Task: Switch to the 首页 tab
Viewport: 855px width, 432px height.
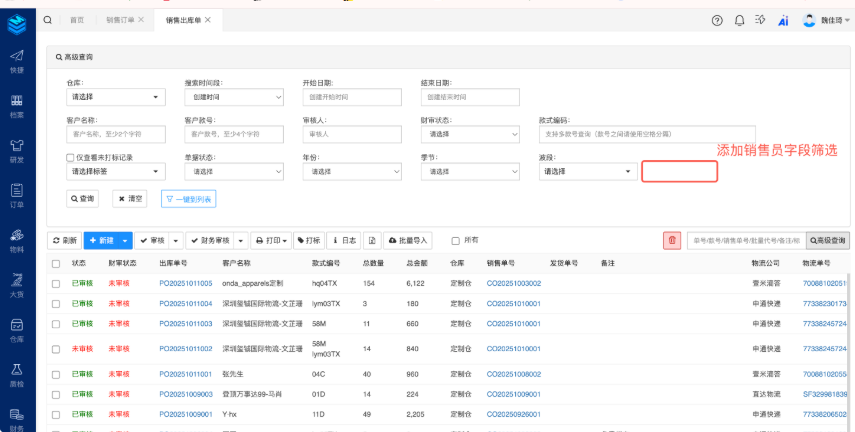Action: (76, 20)
